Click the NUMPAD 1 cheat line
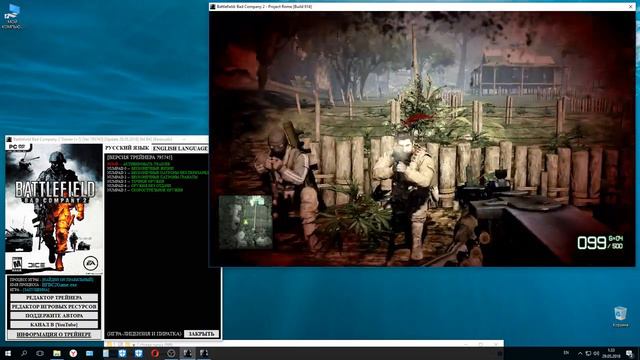640x360 pixels. pos(157,173)
